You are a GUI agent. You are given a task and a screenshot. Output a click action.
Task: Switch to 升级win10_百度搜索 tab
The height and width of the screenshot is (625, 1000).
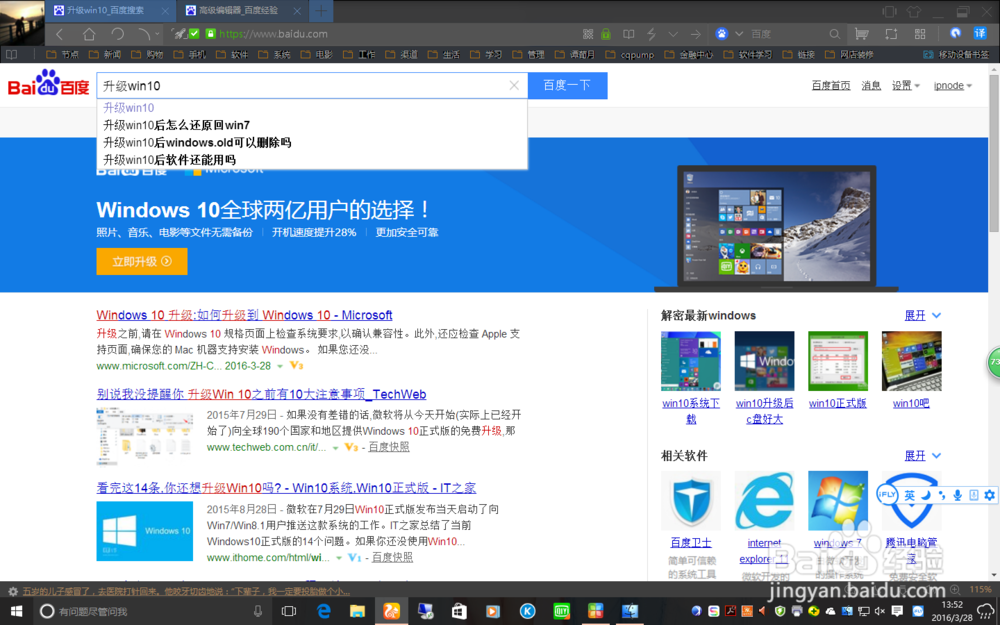click(x=105, y=11)
